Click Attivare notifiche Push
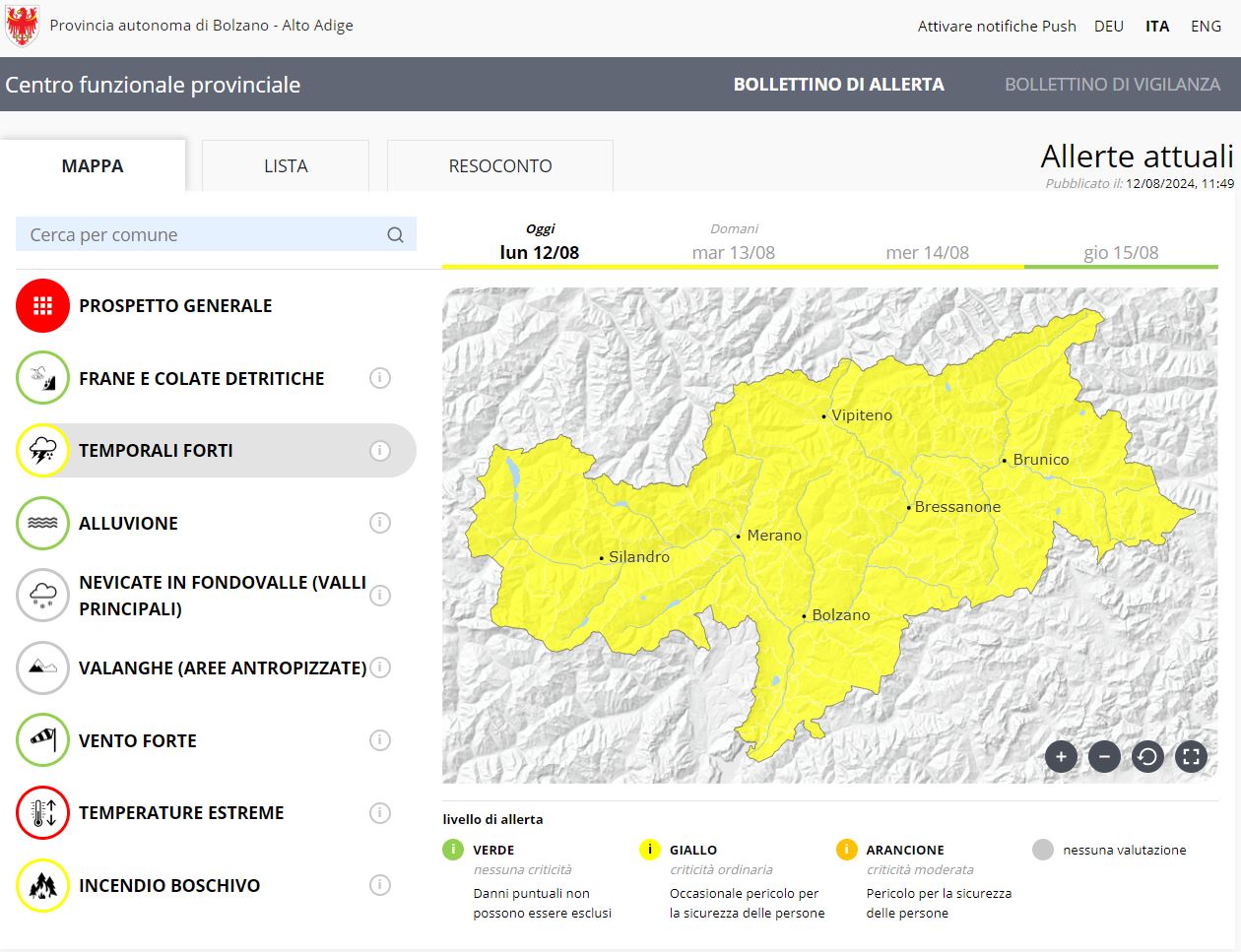Viewport: 1241px width, 952px height. (x=997, y=27)
